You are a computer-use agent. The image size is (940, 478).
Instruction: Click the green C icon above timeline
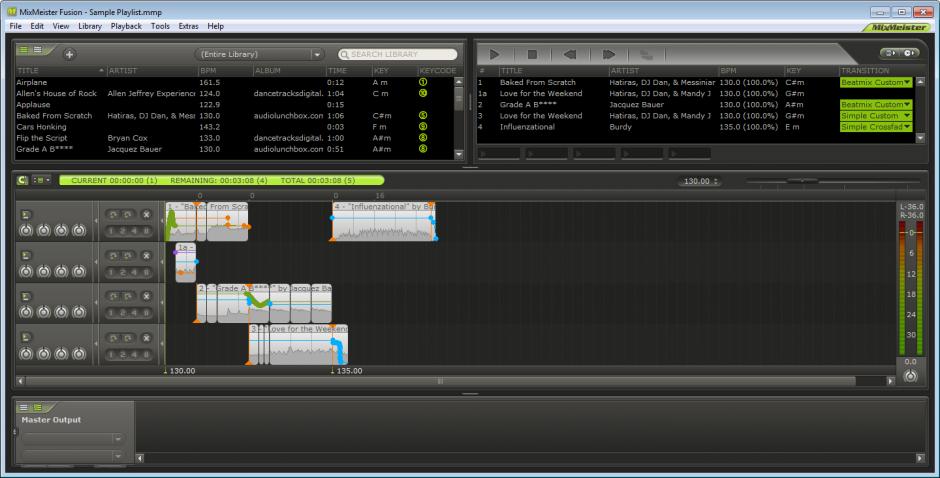point(22,180)
